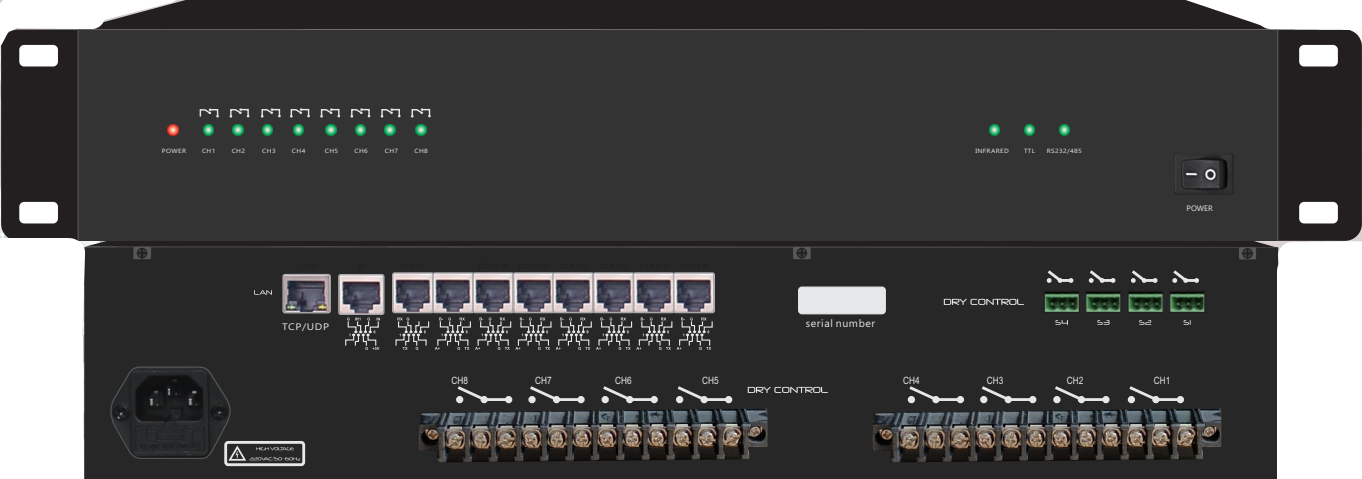Click the S2 dry control green terminal

point(1145,302)
